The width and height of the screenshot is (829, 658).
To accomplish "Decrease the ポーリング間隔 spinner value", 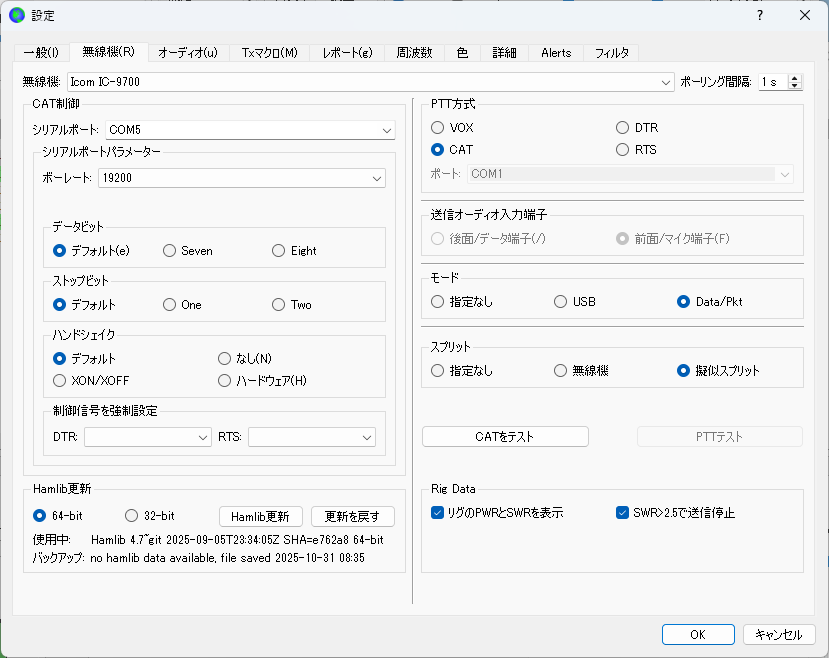I will (794, 86).
